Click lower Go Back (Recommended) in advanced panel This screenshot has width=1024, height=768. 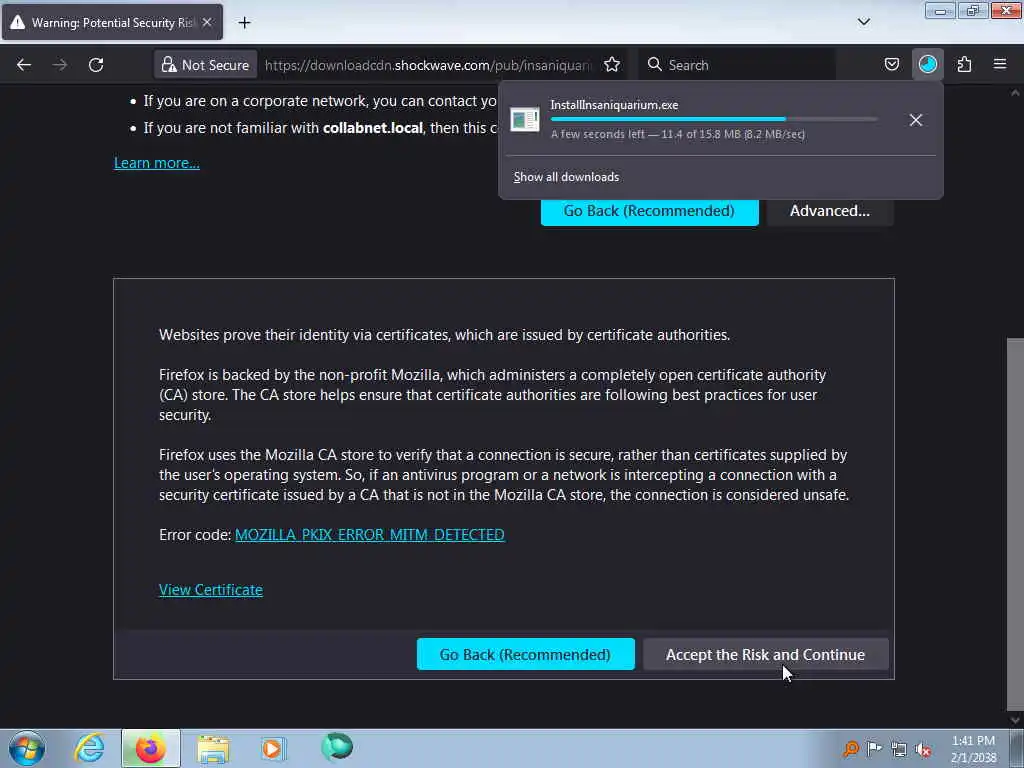[525, 654]
